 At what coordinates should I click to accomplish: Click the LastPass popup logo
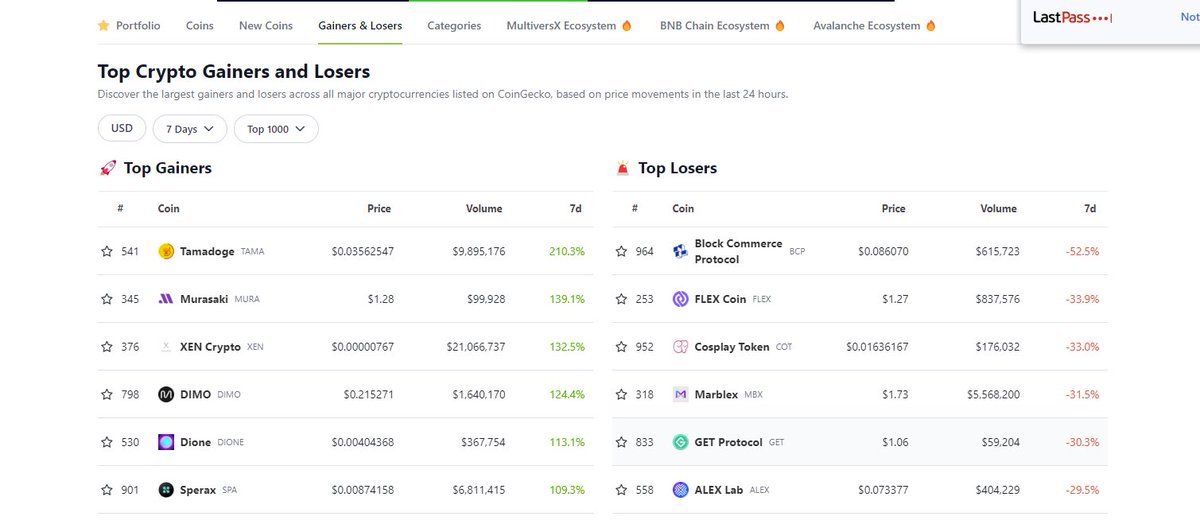(x=1073, y=18)
